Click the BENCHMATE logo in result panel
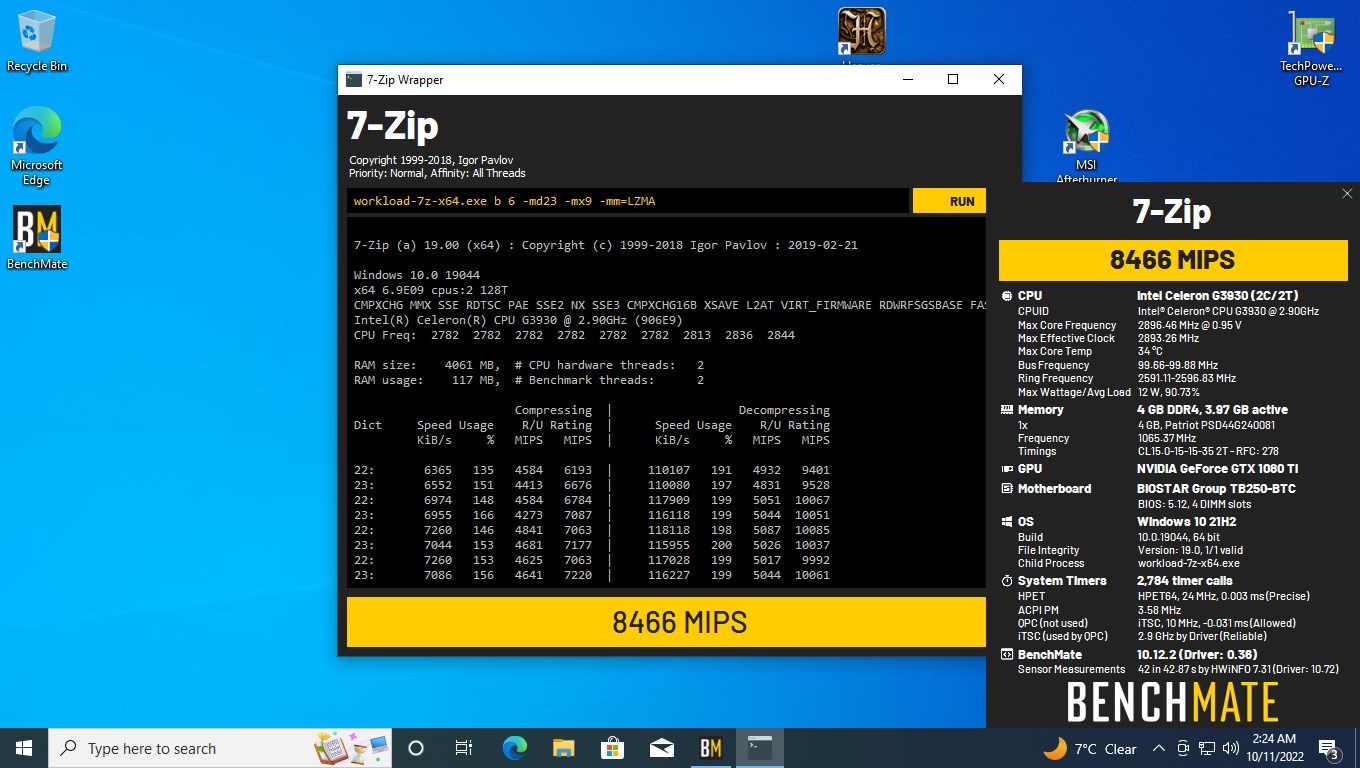The width and height of the screenshot is (1360, 768). coord(1173,702)
